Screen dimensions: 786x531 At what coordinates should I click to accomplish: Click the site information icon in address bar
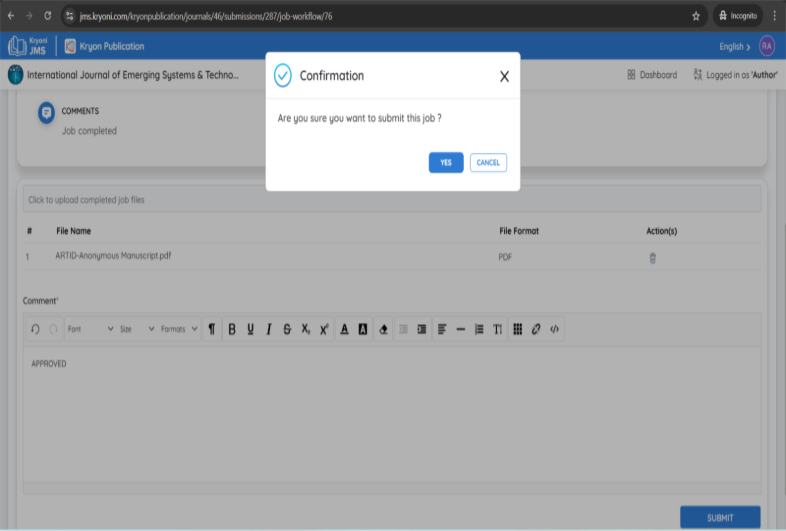pos(70,16)
